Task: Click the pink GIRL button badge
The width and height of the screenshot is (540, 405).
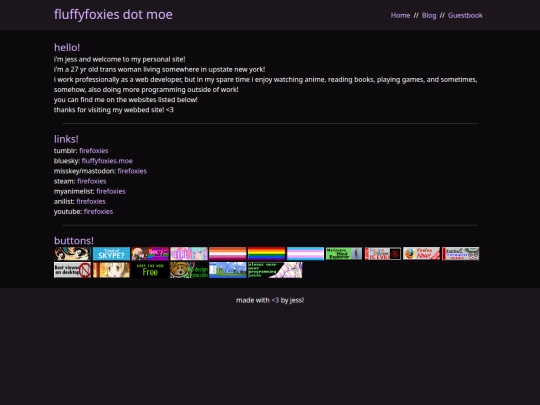Action: [189, 254]
